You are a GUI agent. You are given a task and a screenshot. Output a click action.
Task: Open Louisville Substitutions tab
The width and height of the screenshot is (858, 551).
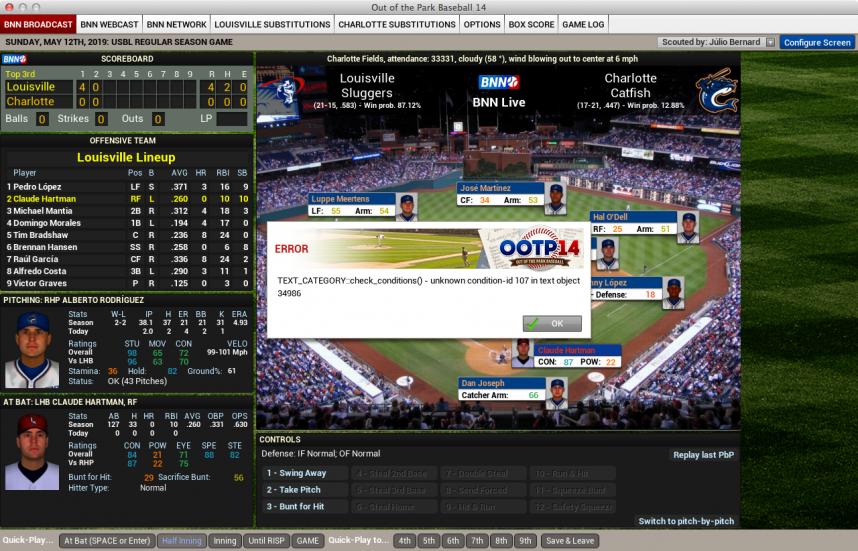coord(273,25)
